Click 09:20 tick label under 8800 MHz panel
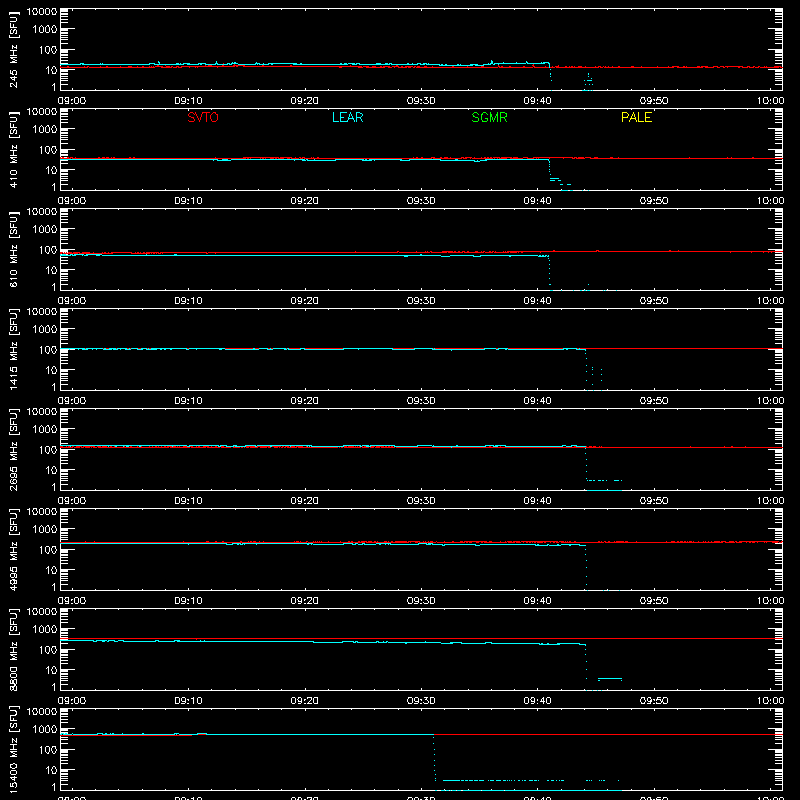 tap(305, 701)
